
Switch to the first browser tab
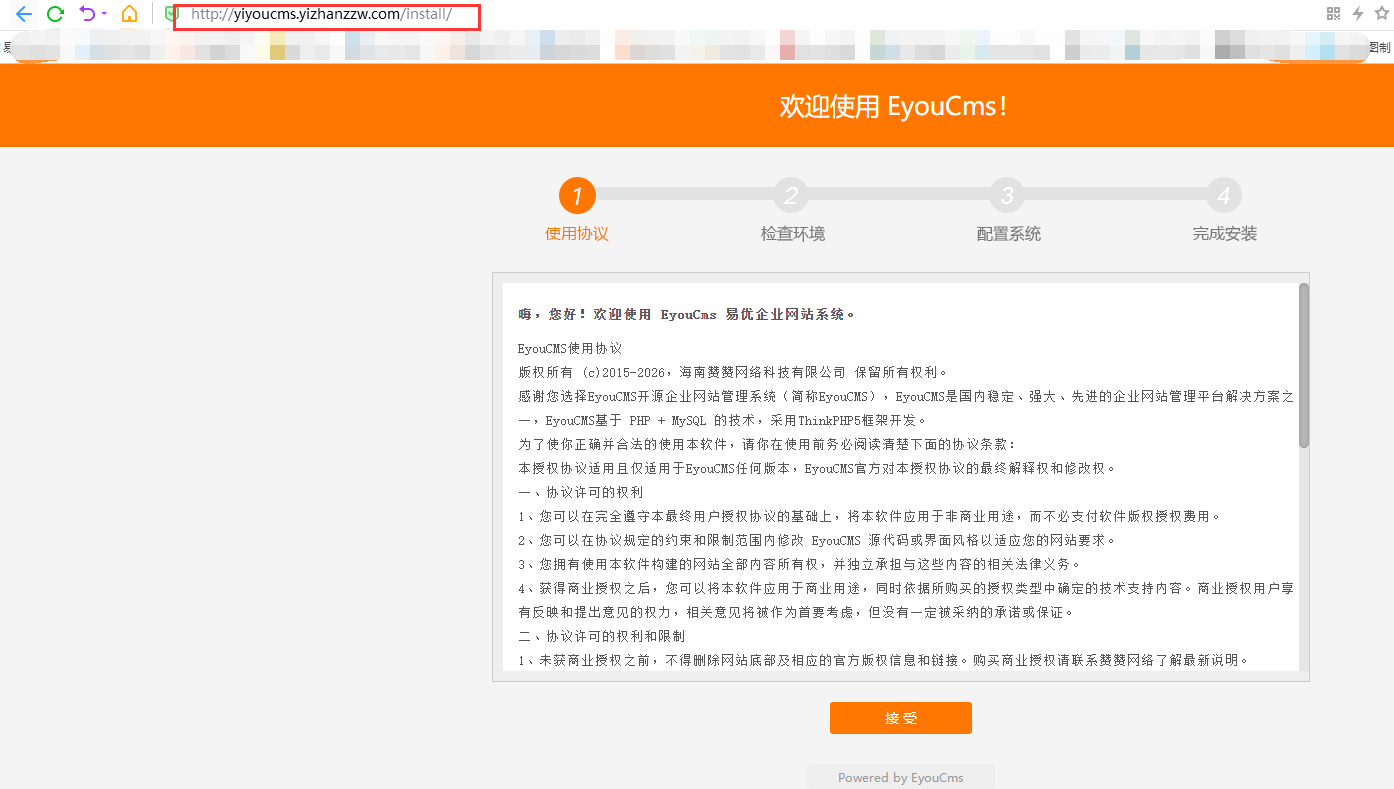pos(35,46)
